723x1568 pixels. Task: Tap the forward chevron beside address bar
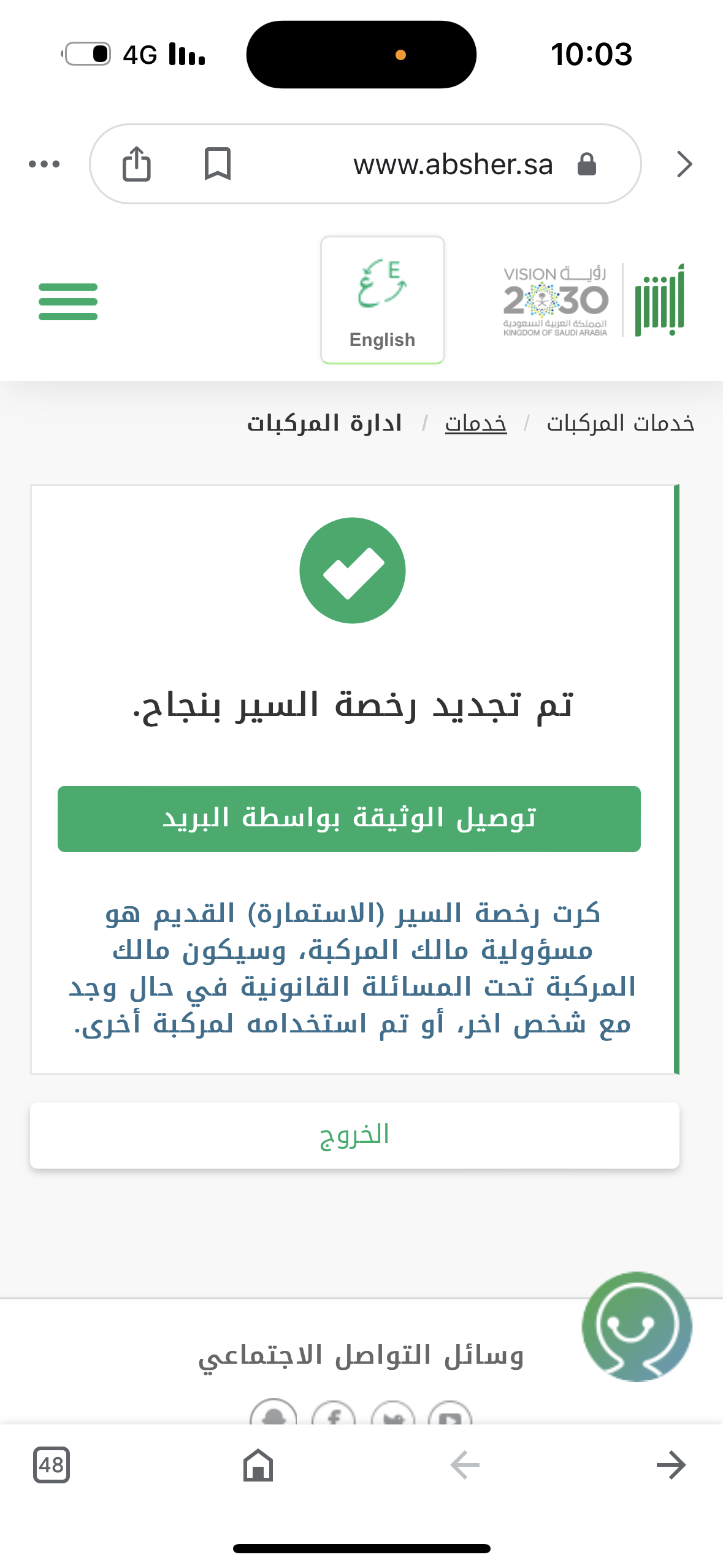click(x=684, y=164)
